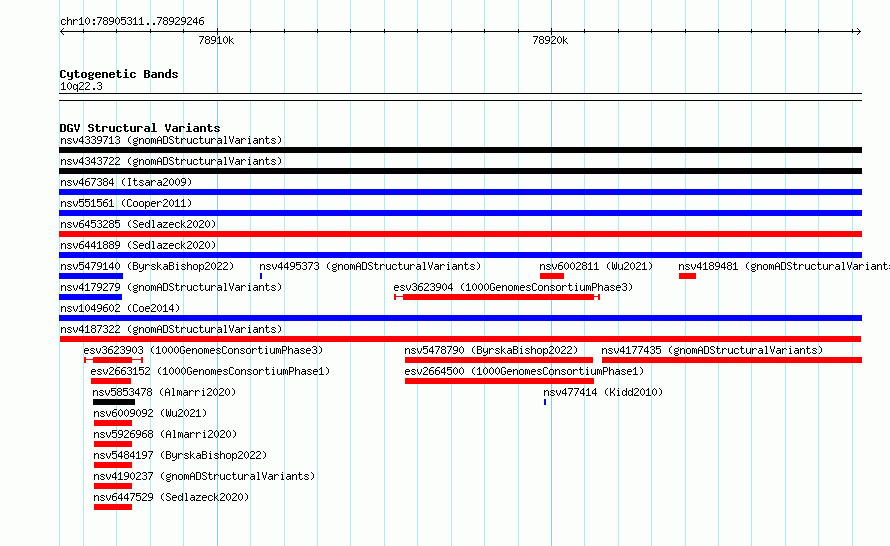Open variant esv3623904 (1000GenomesConsortiumPhase3)
This screenshot has height=546, width=890.
click(513, 287)
